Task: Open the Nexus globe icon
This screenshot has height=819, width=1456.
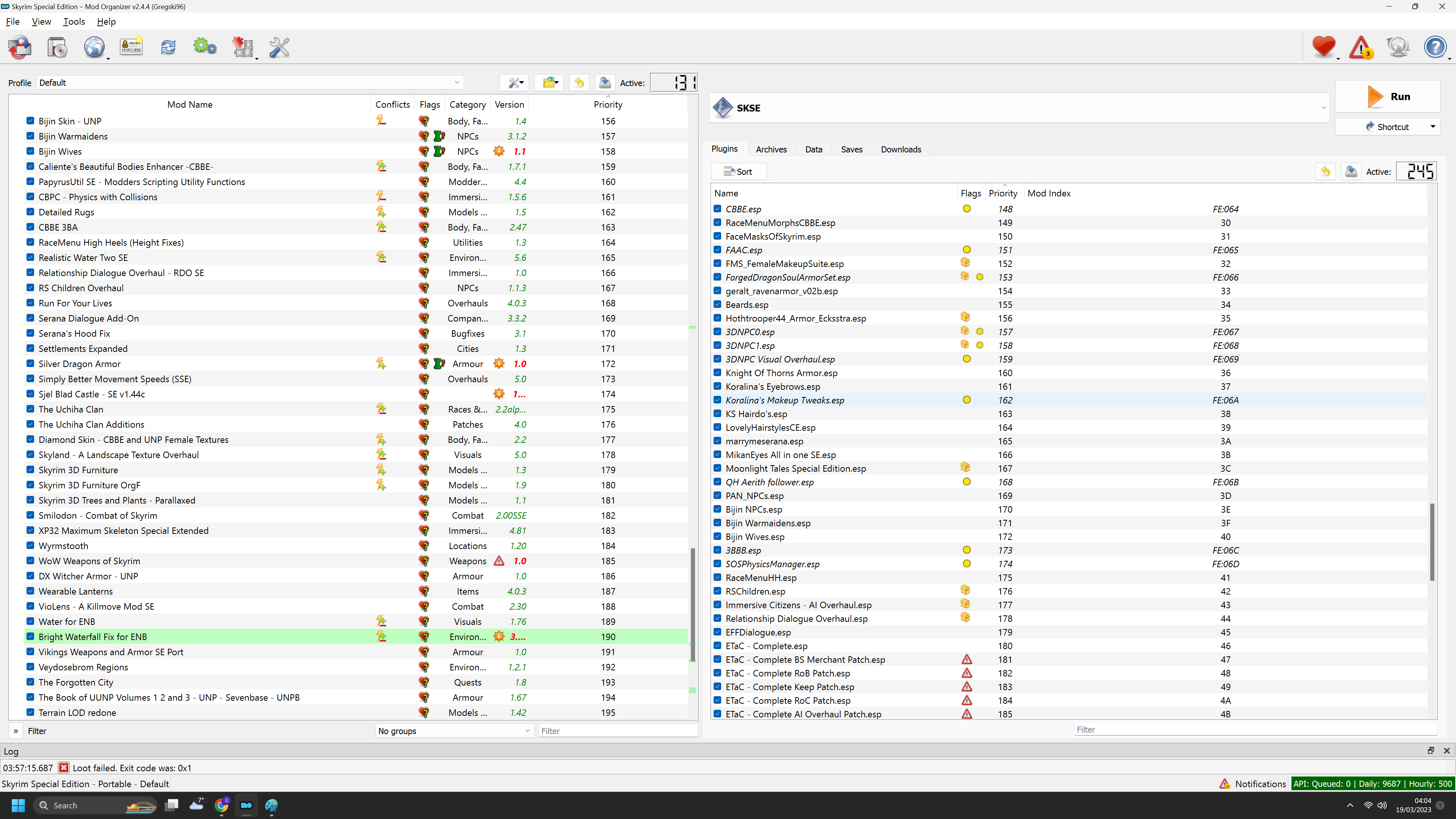Action: tap(94, 47)
